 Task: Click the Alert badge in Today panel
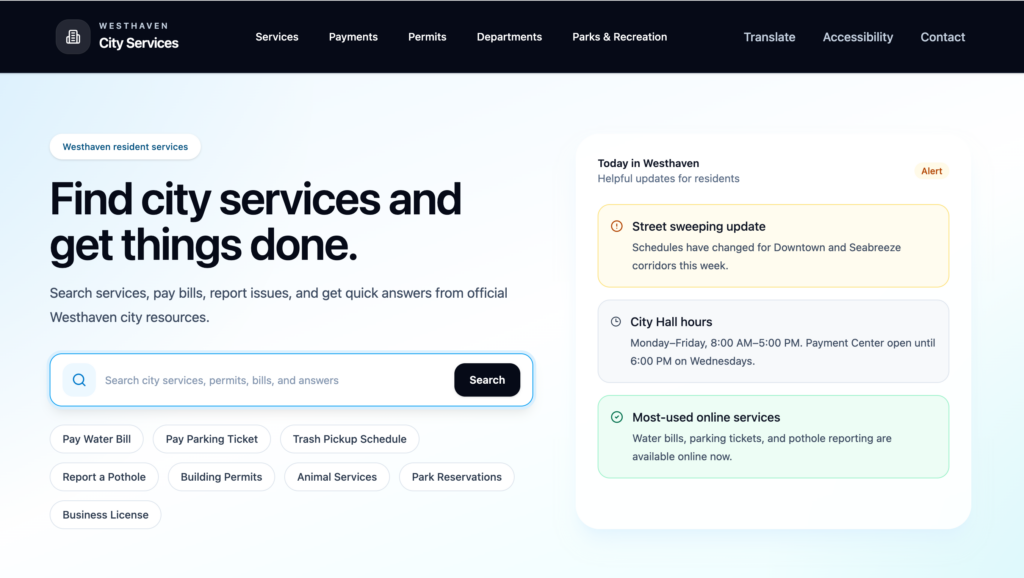(931, 171)
